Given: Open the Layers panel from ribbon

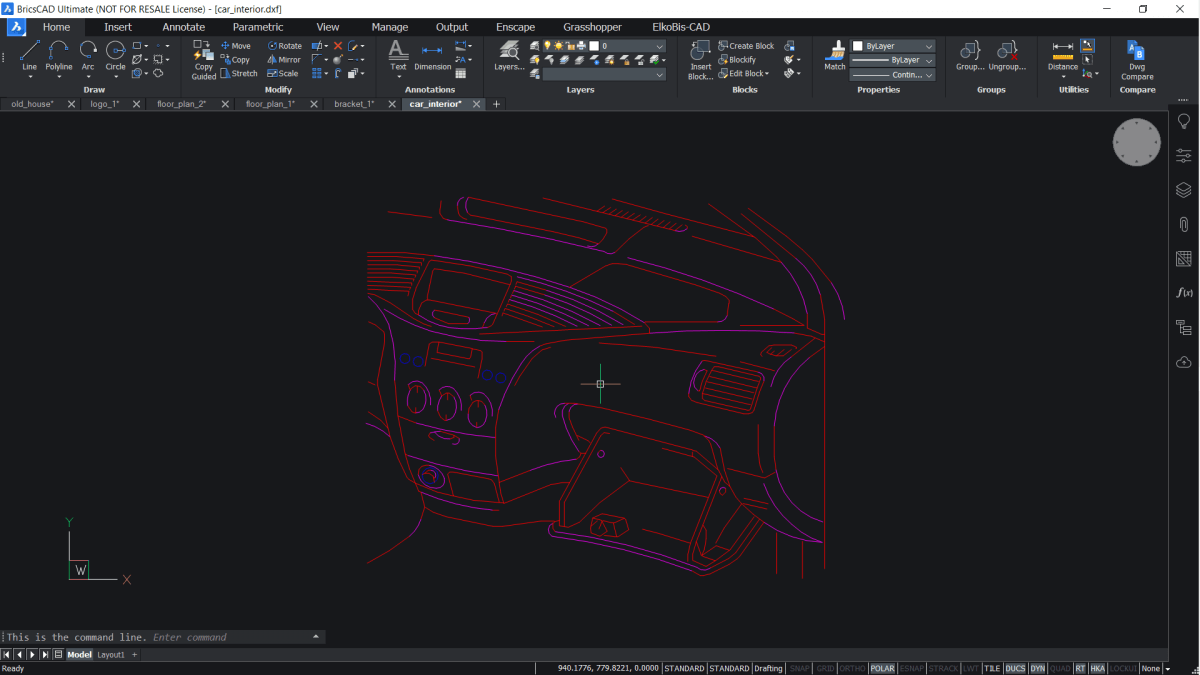Looking at the screenshot, I should [508, 54].
